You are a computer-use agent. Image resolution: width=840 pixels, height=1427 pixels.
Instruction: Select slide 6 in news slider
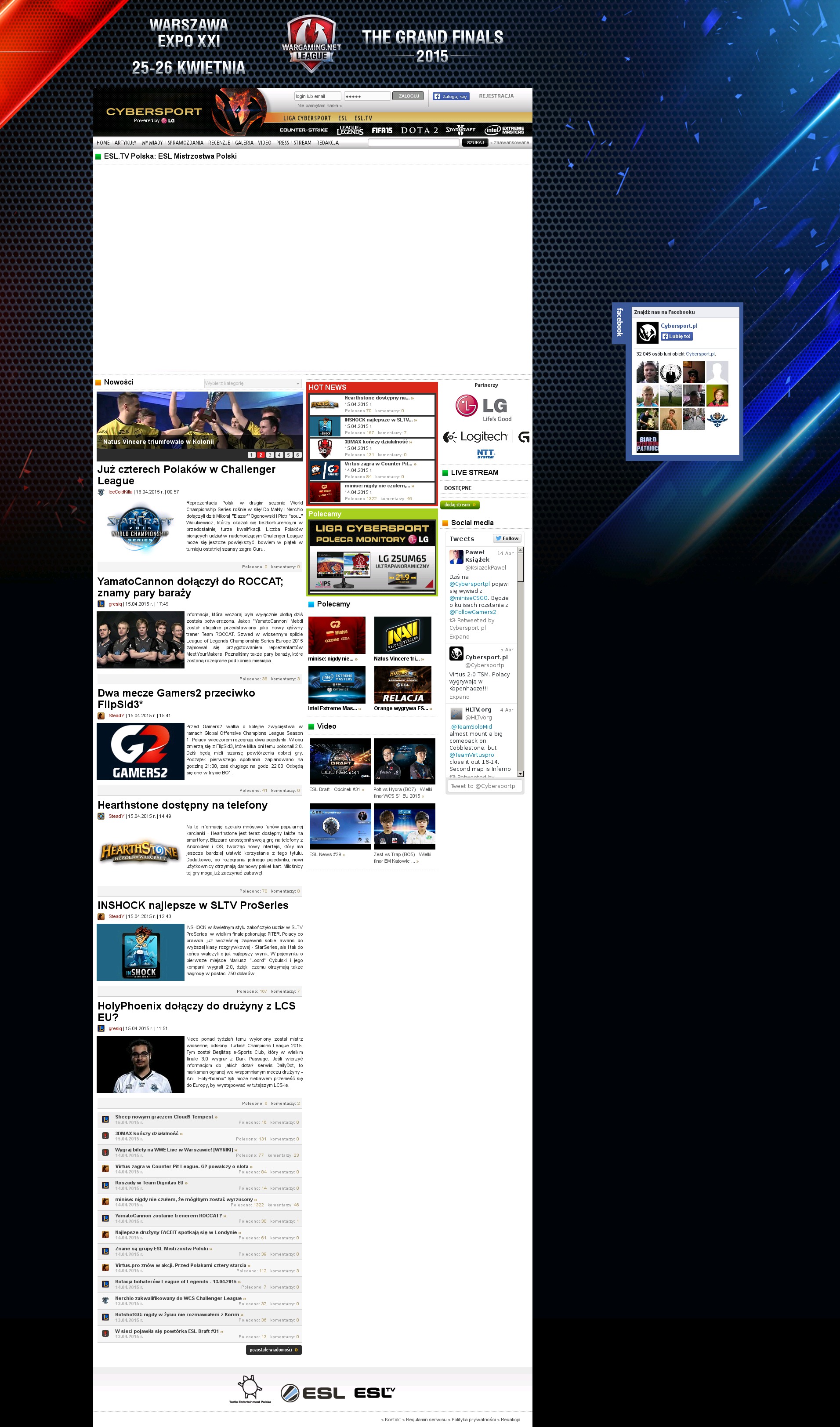point(297,455)
